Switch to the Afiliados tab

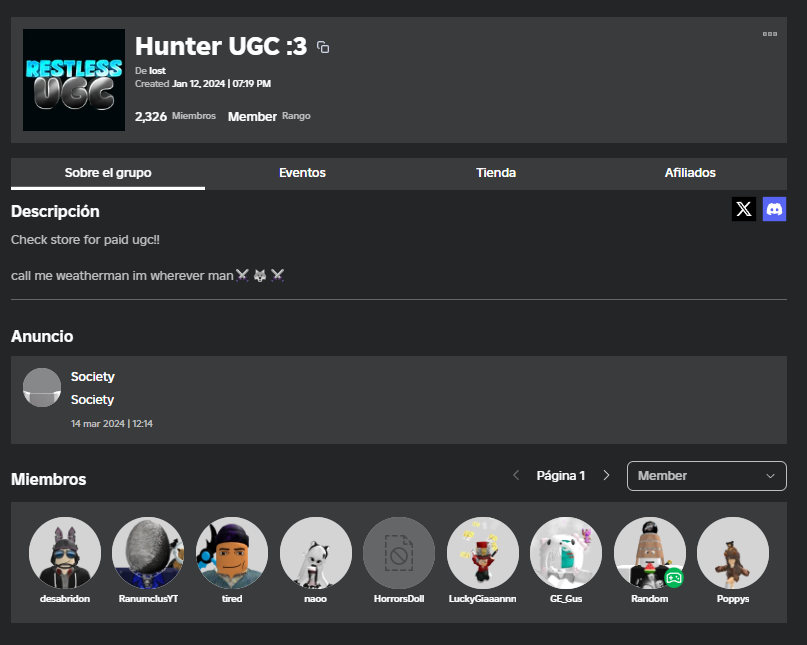[690, 173]
